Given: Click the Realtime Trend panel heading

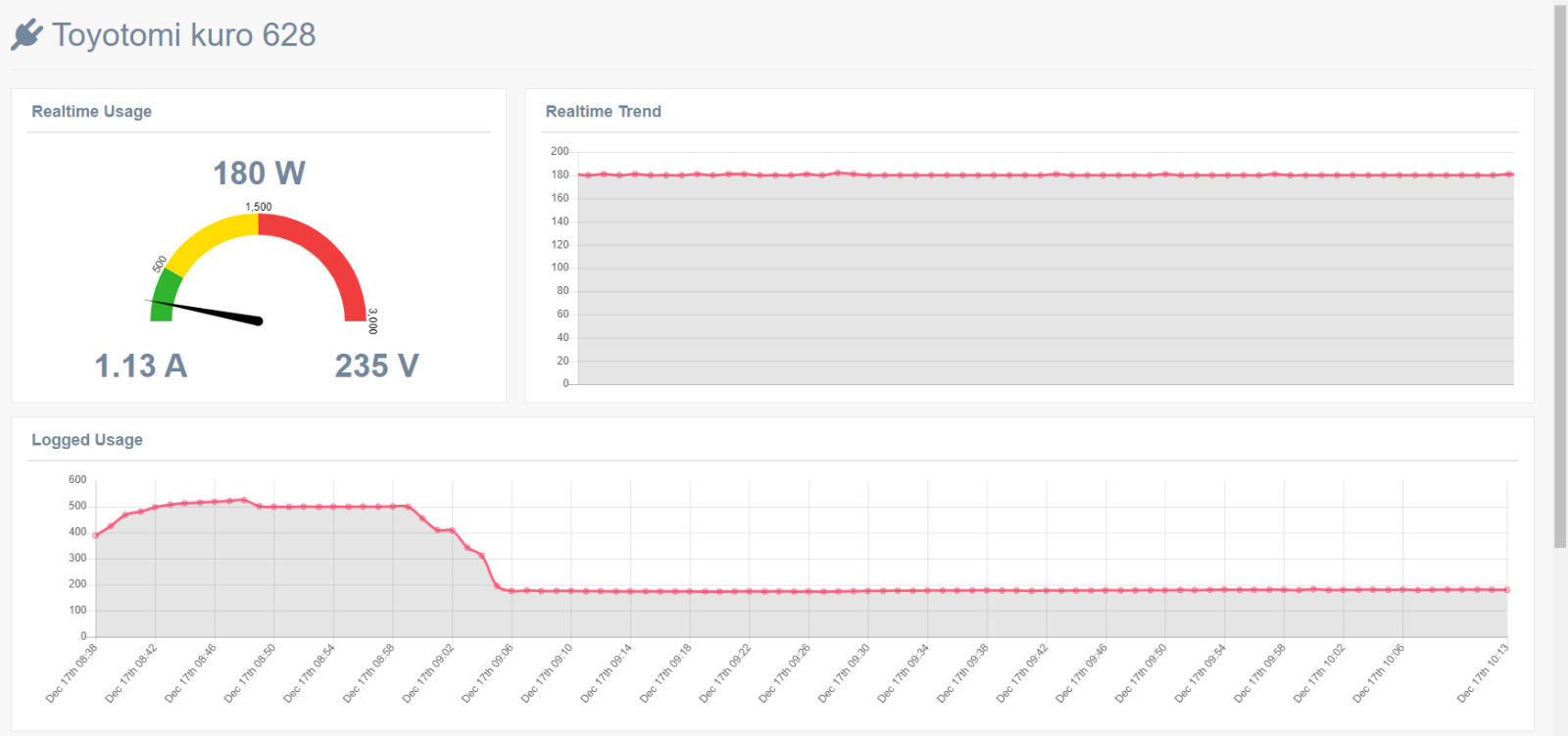Looking at the screenshot, I should click(x=604, y=112).
